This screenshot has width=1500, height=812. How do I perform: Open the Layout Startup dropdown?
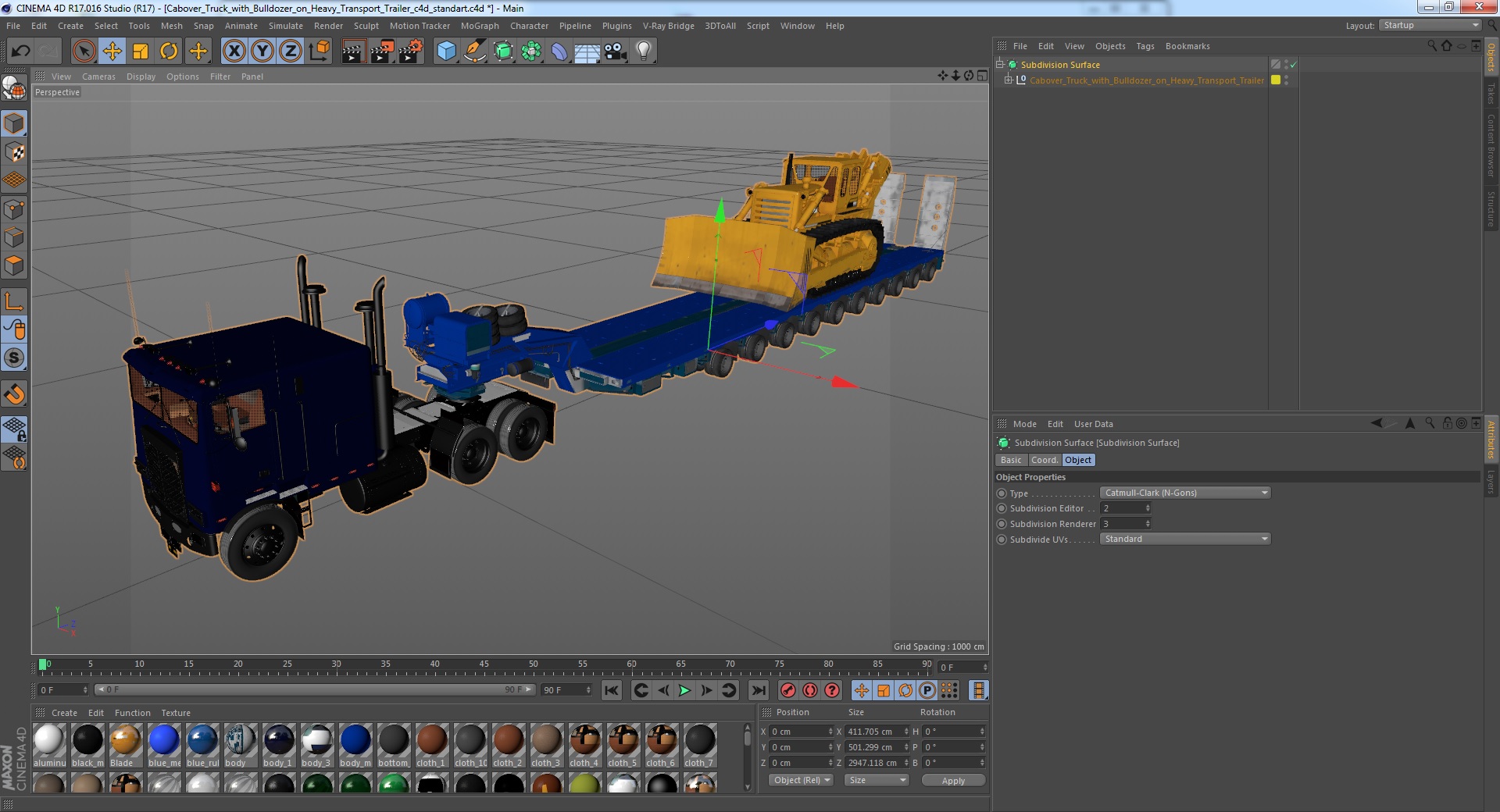[1430, 26]
